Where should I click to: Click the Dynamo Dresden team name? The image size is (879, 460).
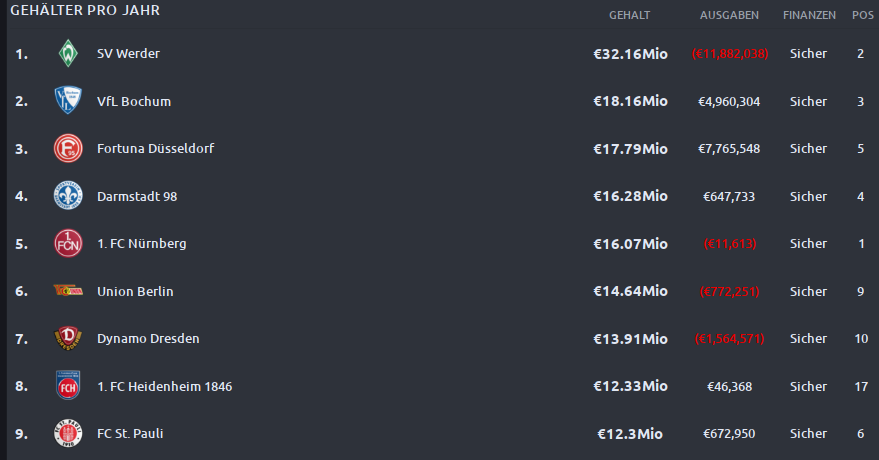coord(148,338)
